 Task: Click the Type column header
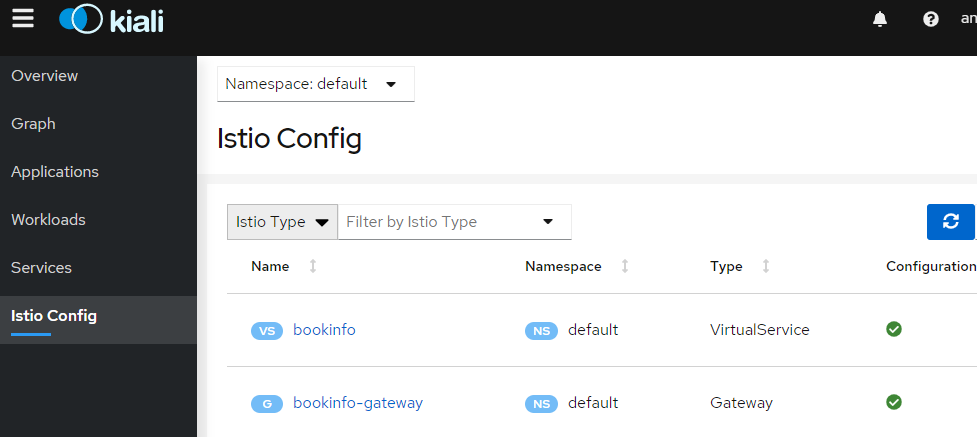click(726, 266)
